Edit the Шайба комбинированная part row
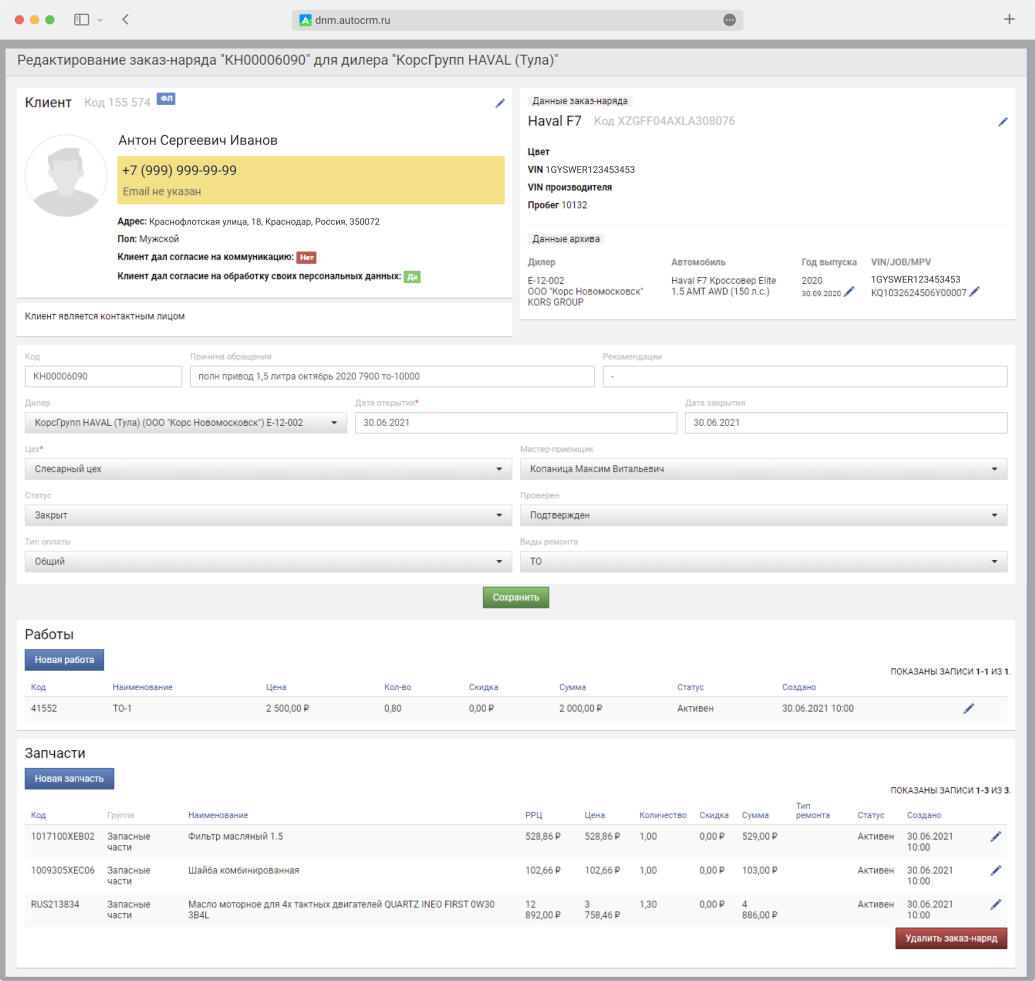The height and width of the screenshot is (981, 1035). [995, 871]
